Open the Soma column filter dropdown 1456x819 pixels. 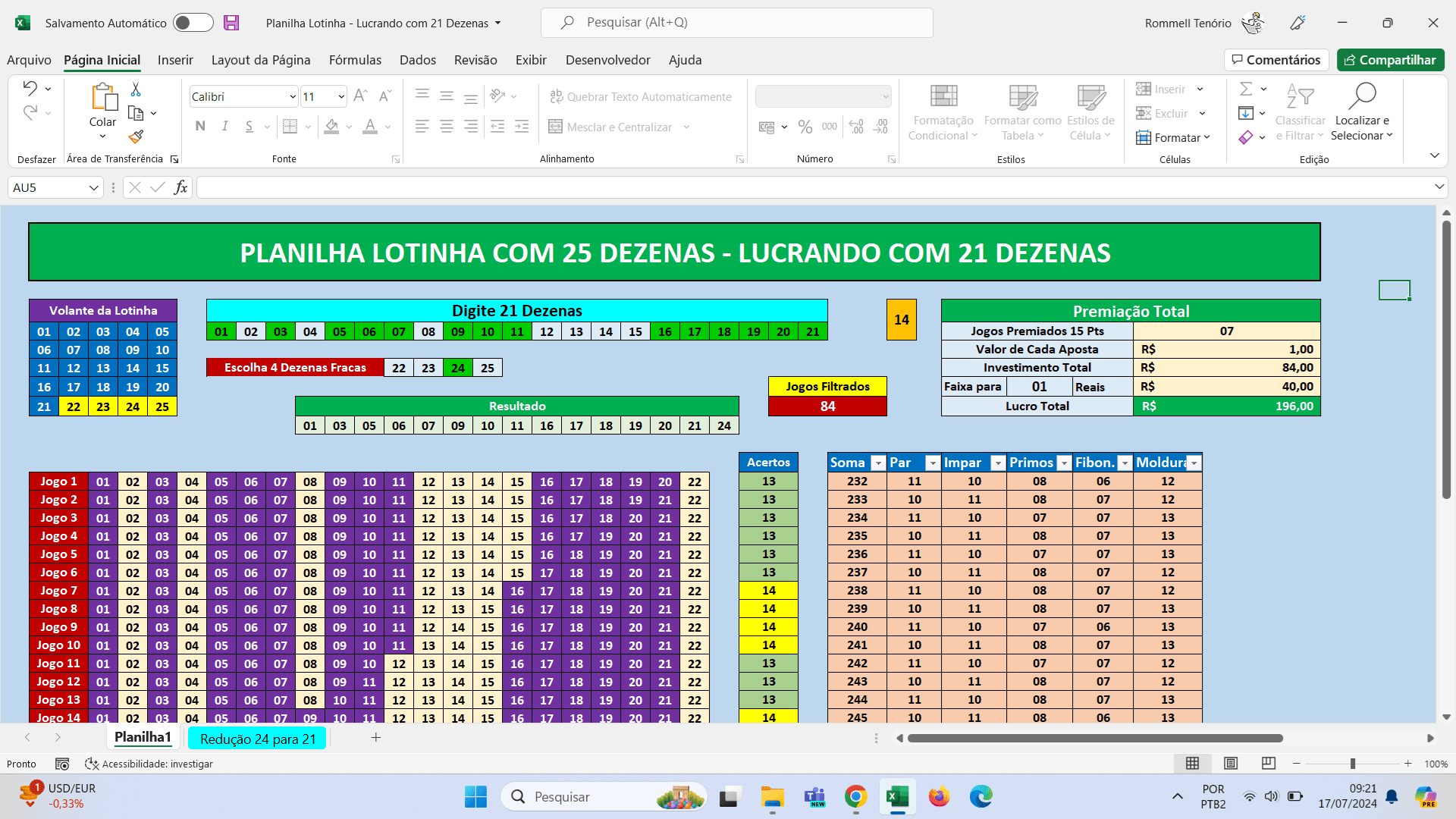point(878,463)
